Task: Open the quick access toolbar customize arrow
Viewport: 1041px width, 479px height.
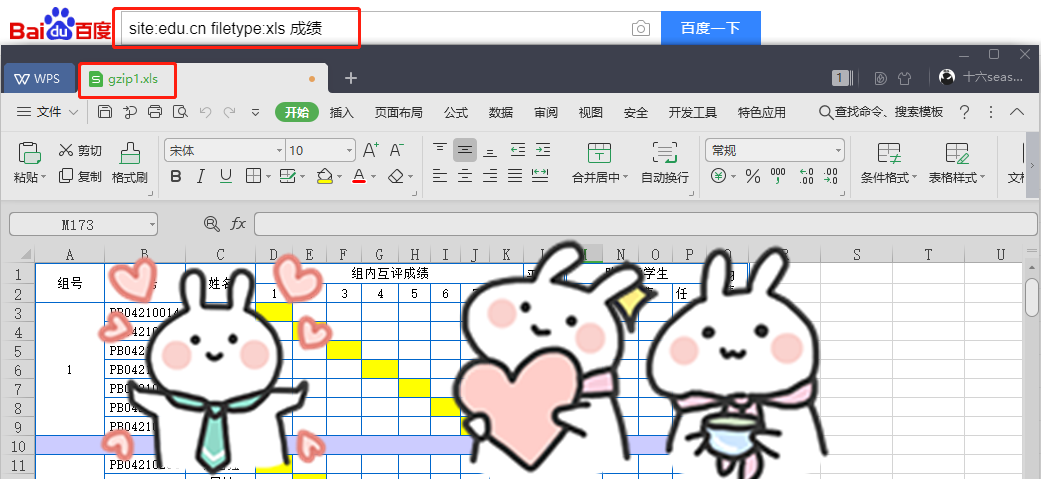Action: pos(256,113)
